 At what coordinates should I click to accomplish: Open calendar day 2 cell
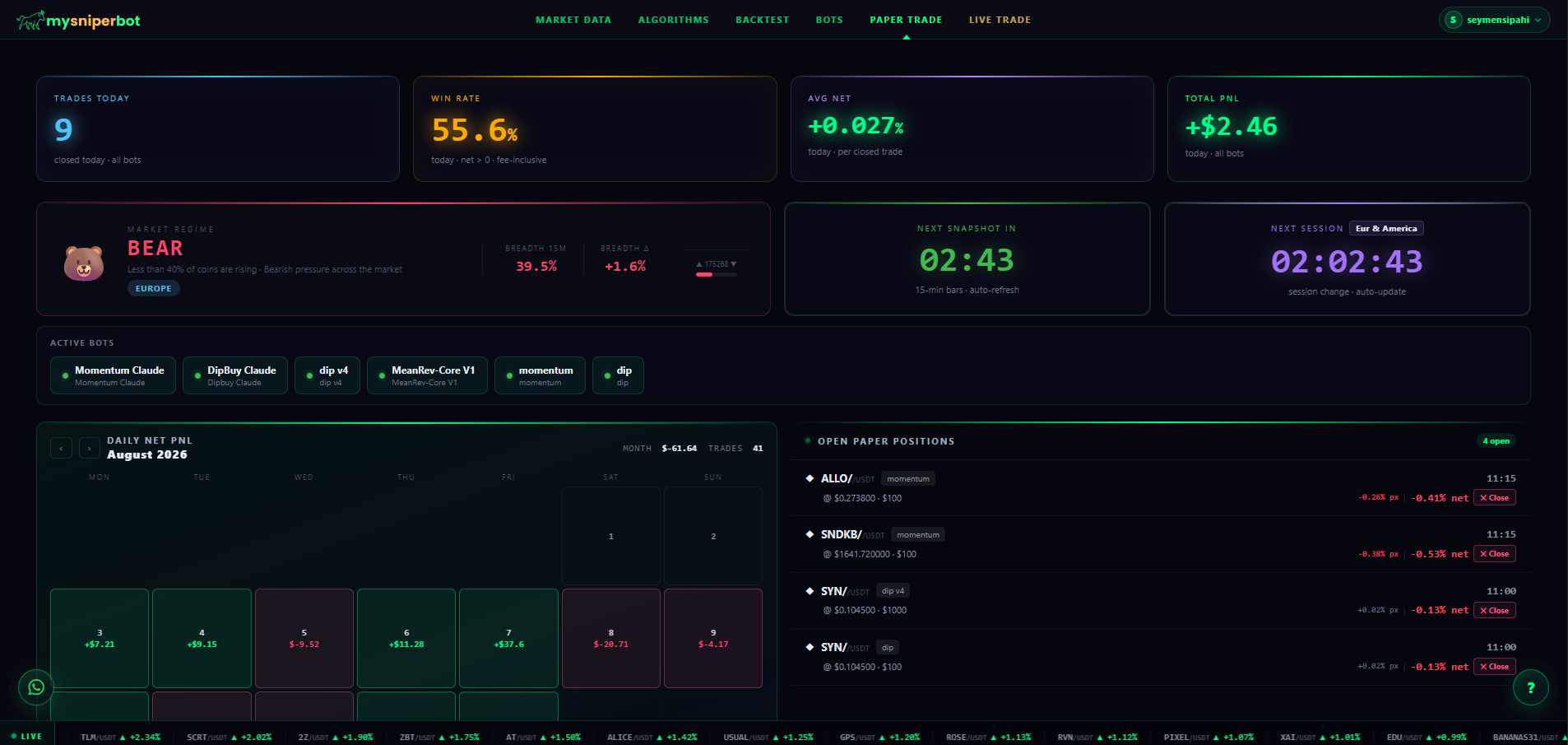coord(713,536)
